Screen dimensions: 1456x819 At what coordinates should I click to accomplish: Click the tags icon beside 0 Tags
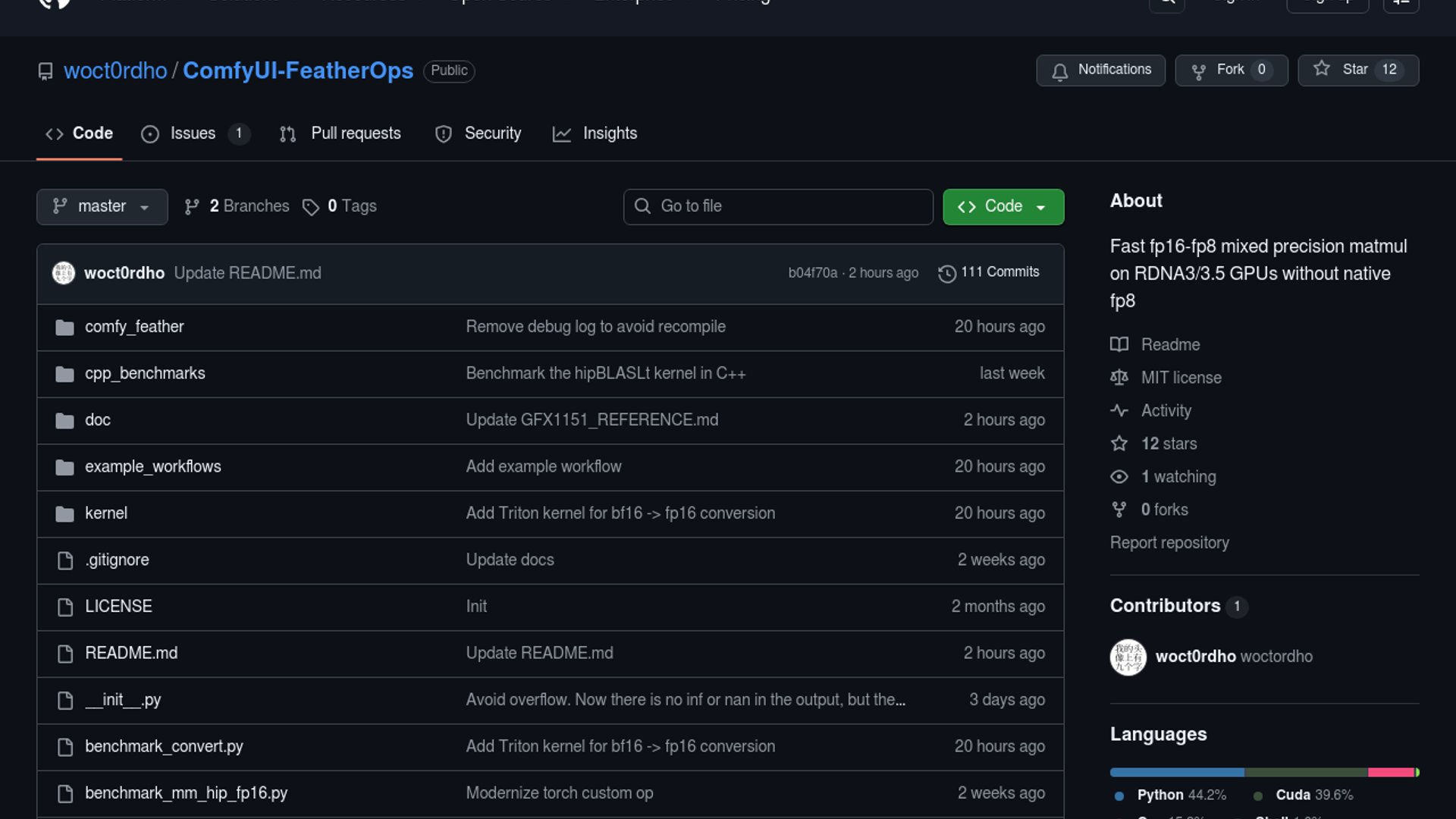click(310, 207)
